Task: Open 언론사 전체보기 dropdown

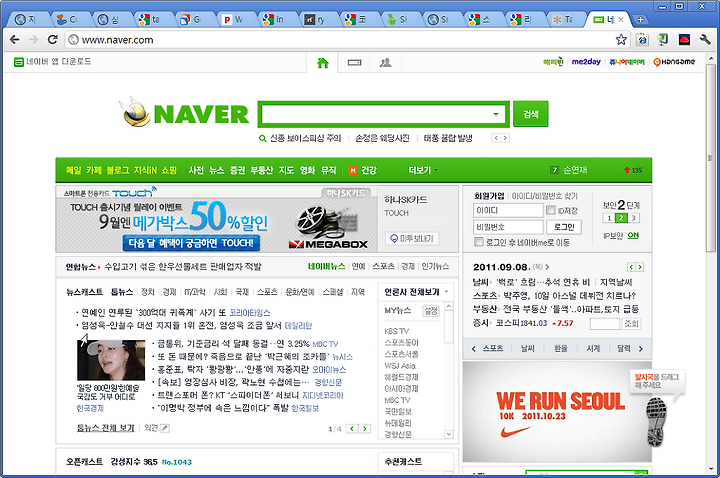Action: tap(416, 292)
